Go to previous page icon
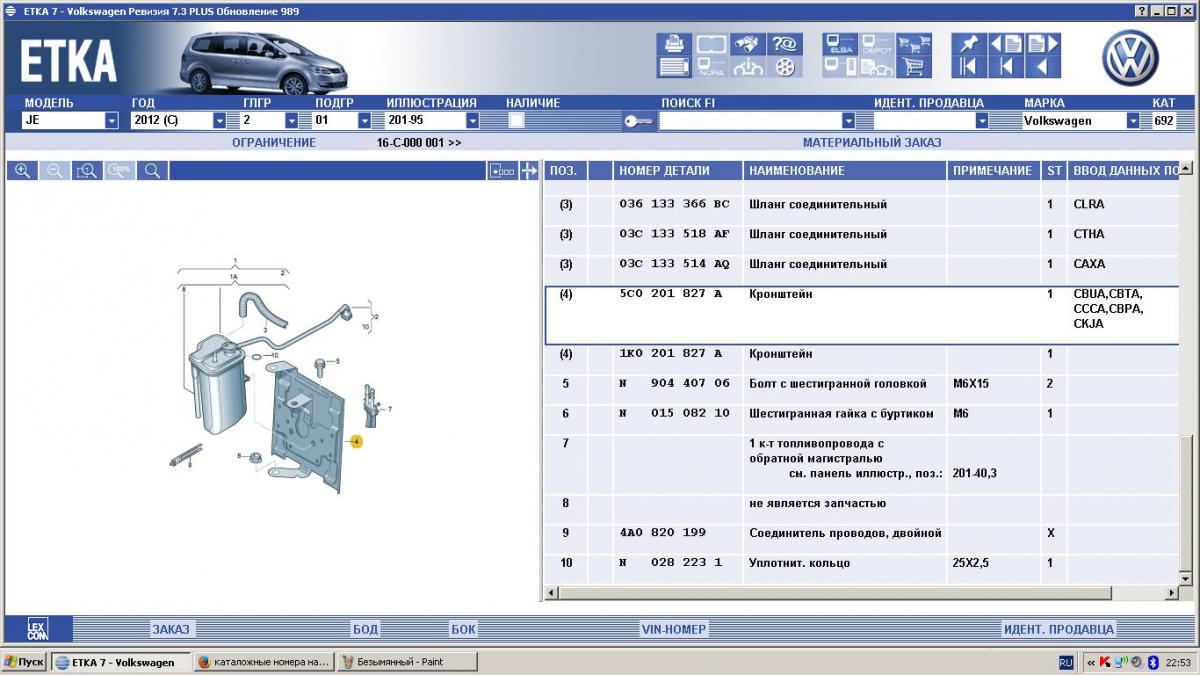Image resolution: width=1200 pixels, height=675 pixels. point(1005,45)
